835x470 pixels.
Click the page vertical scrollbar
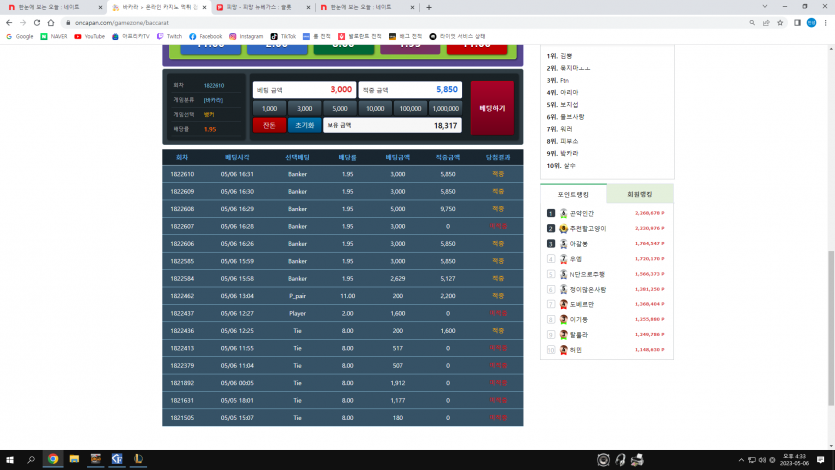pyautogui.click(x=831, y=328)
